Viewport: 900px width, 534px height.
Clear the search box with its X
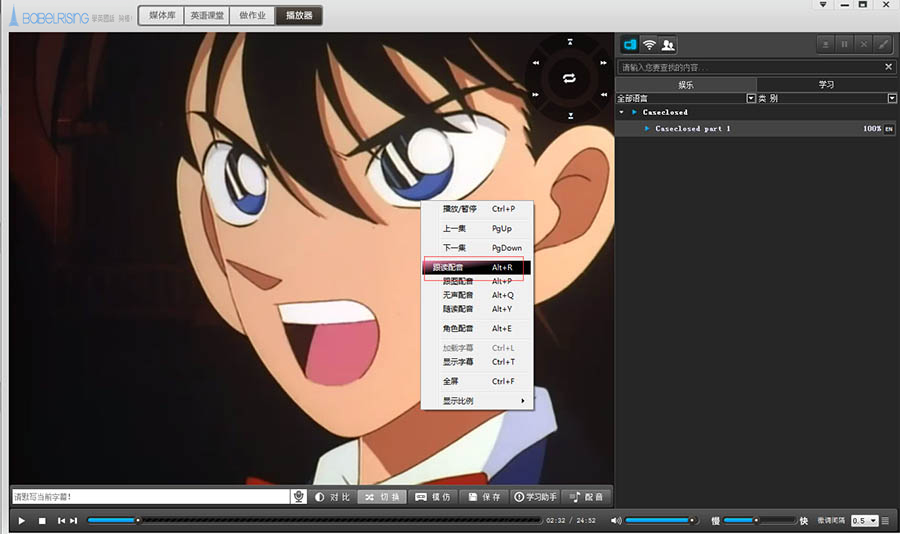click(889, 67)
